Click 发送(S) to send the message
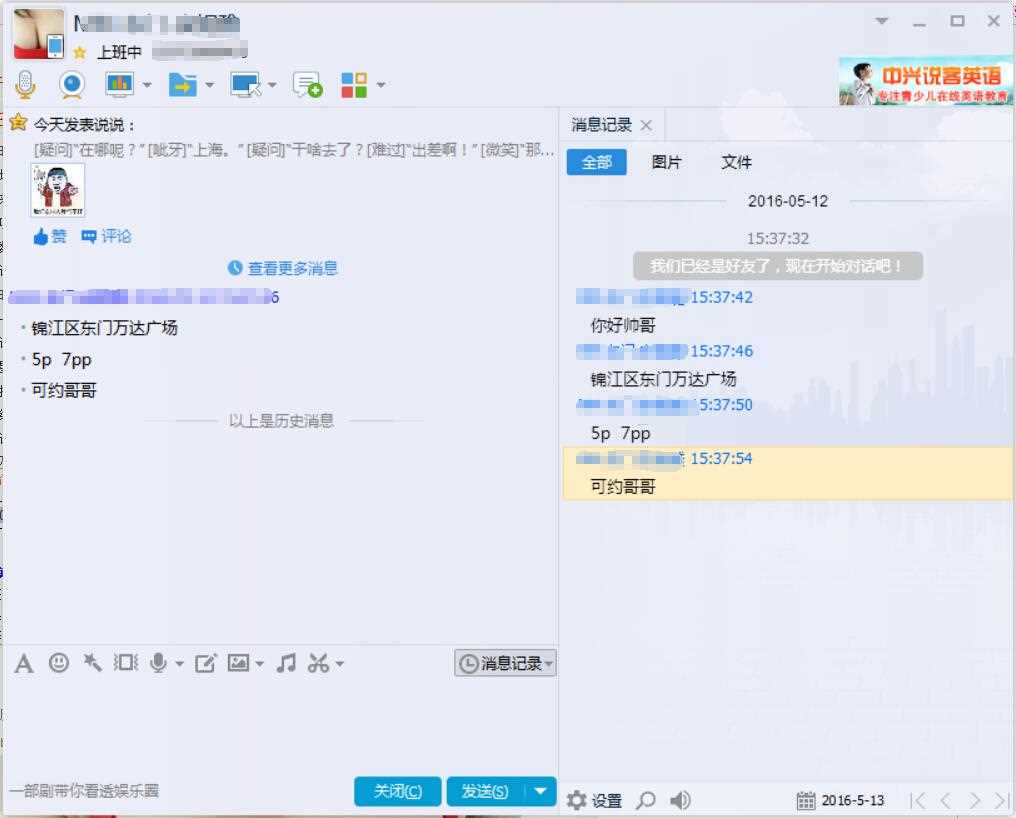Viewport: 1016px width, 818px height. pyautogui.click(x=485, y=791)
